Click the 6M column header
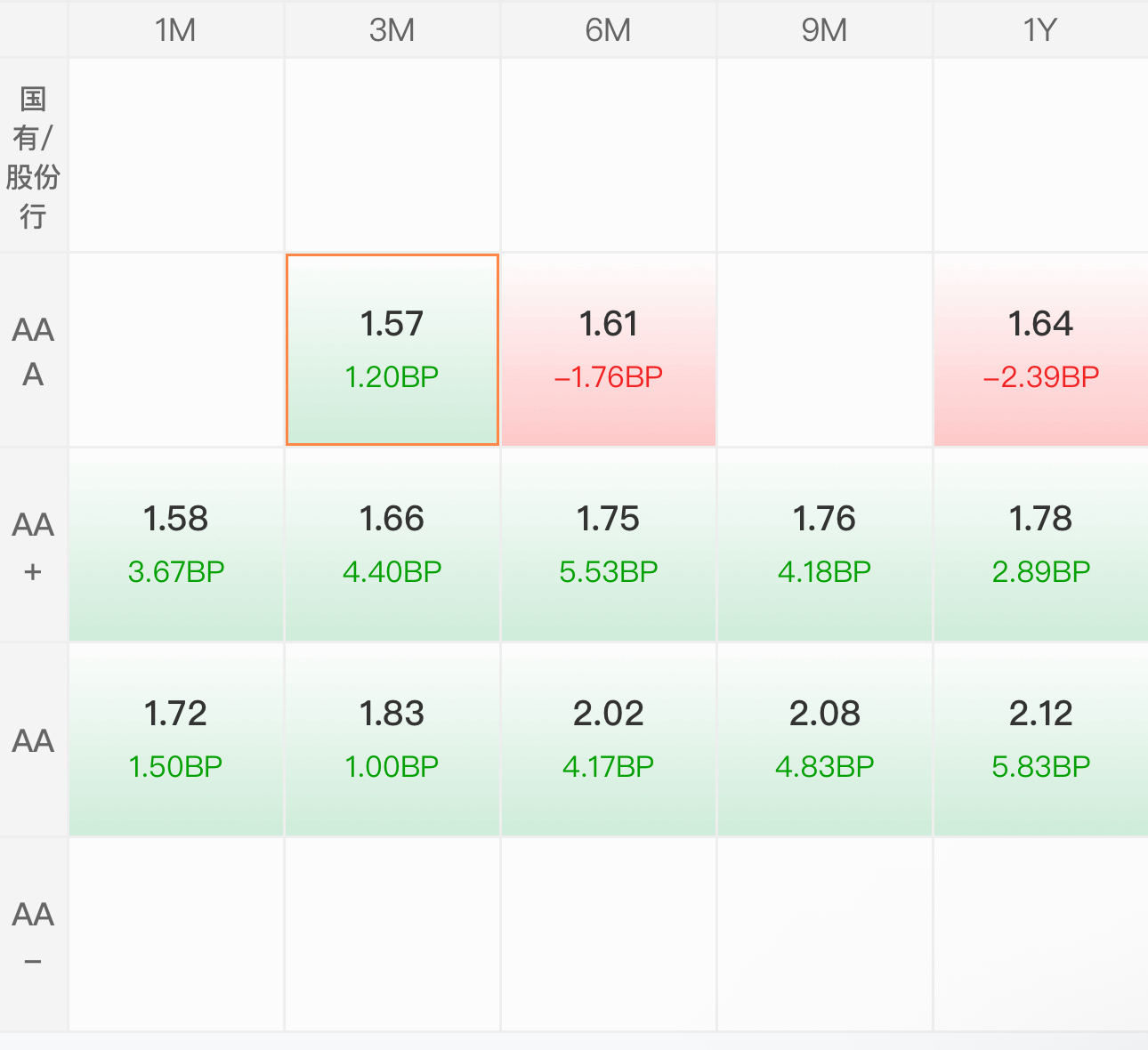This screenshot has width=1148, height=1050. pos(609,30)
